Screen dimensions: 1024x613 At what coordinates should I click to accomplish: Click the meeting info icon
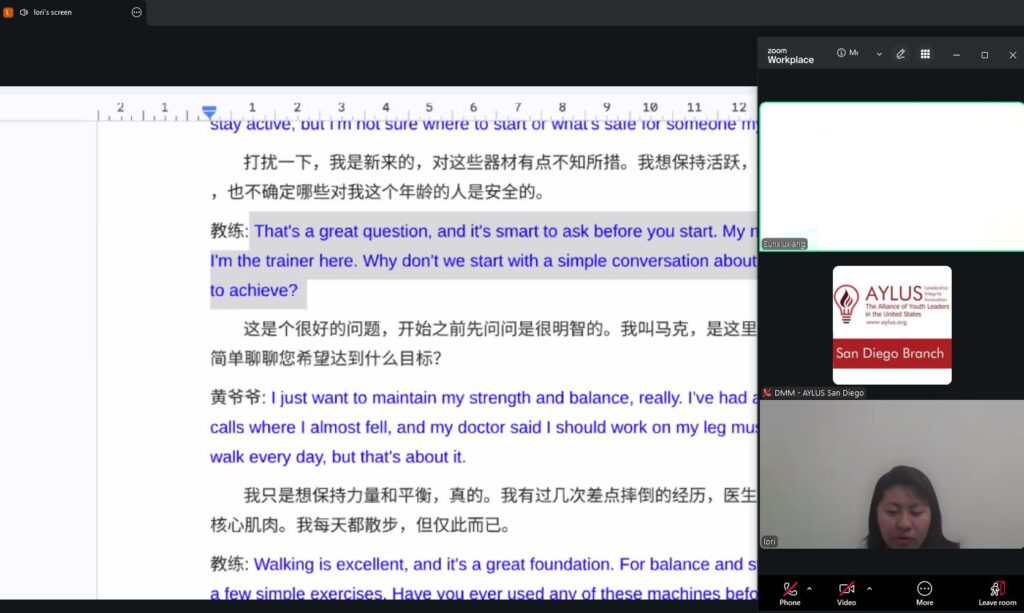[842, 53]
